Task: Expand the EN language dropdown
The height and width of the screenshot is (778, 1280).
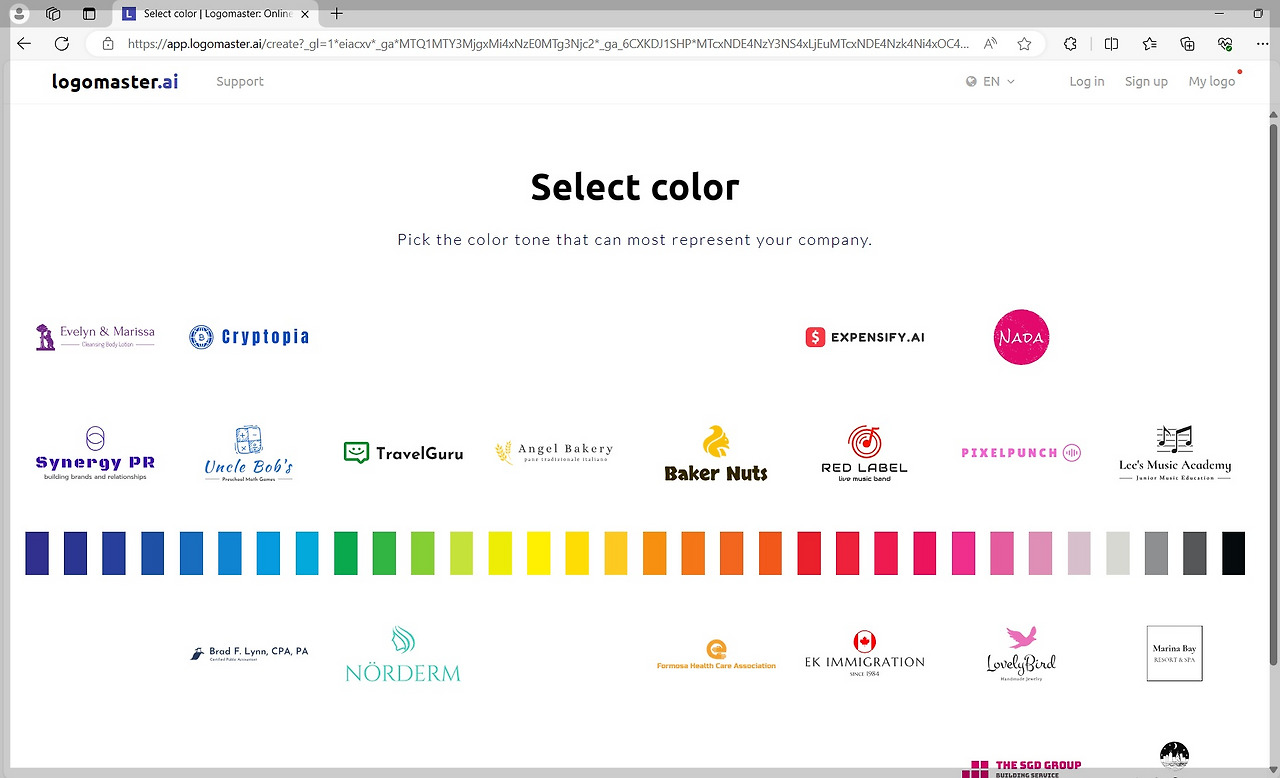Action: click(x=990, y=82)
